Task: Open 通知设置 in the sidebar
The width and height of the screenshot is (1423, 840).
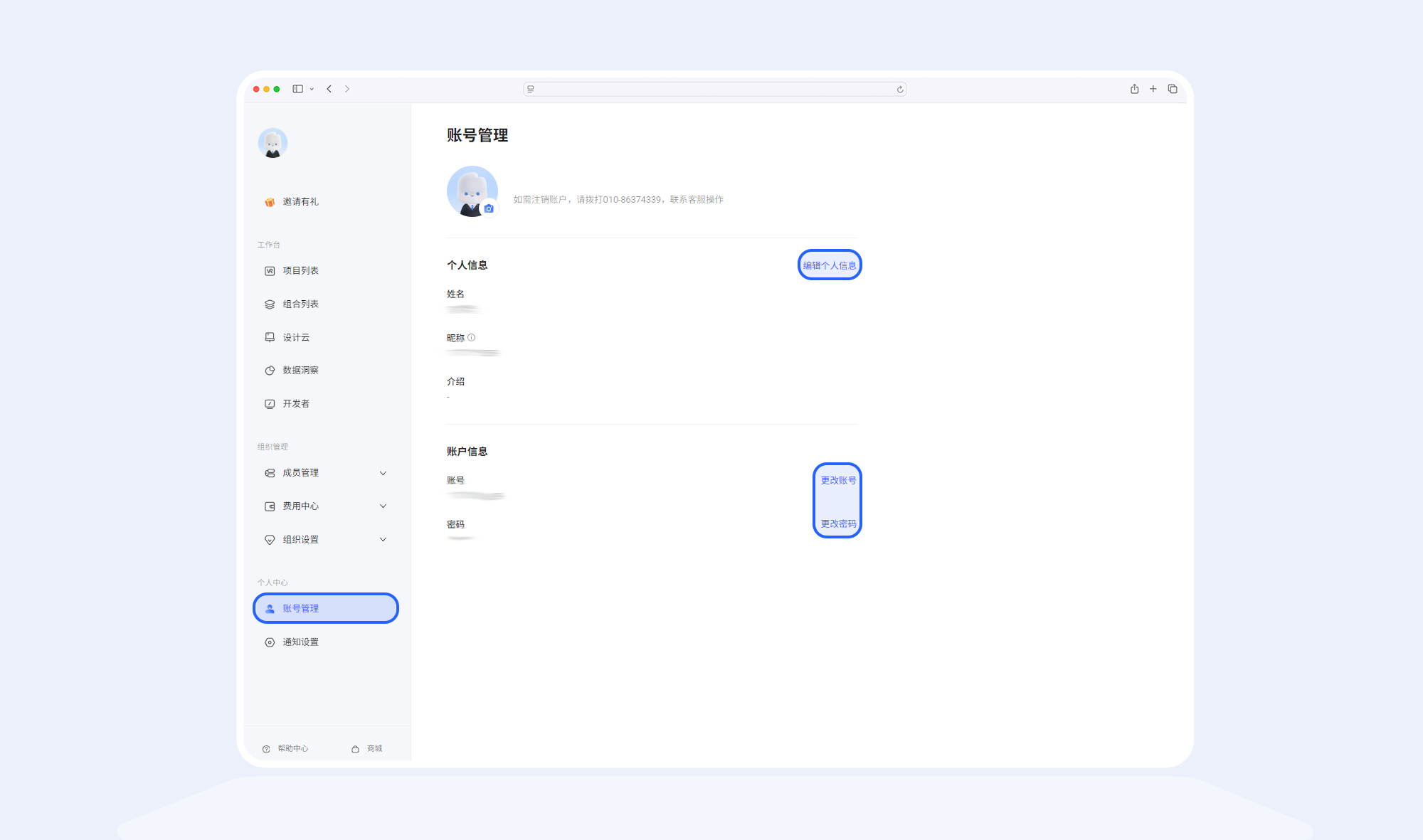Action: (300, 642)
